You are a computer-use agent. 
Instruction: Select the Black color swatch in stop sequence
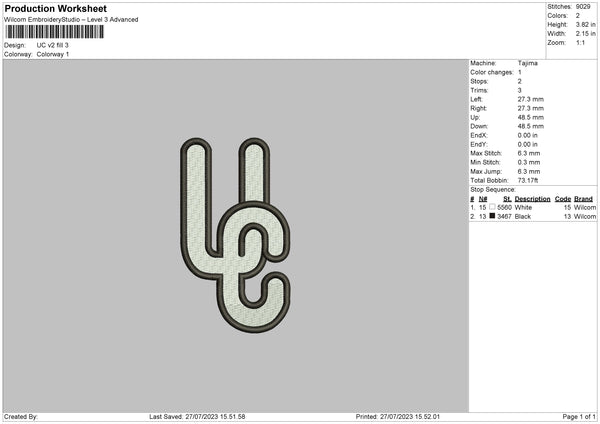tap(492, 216)
